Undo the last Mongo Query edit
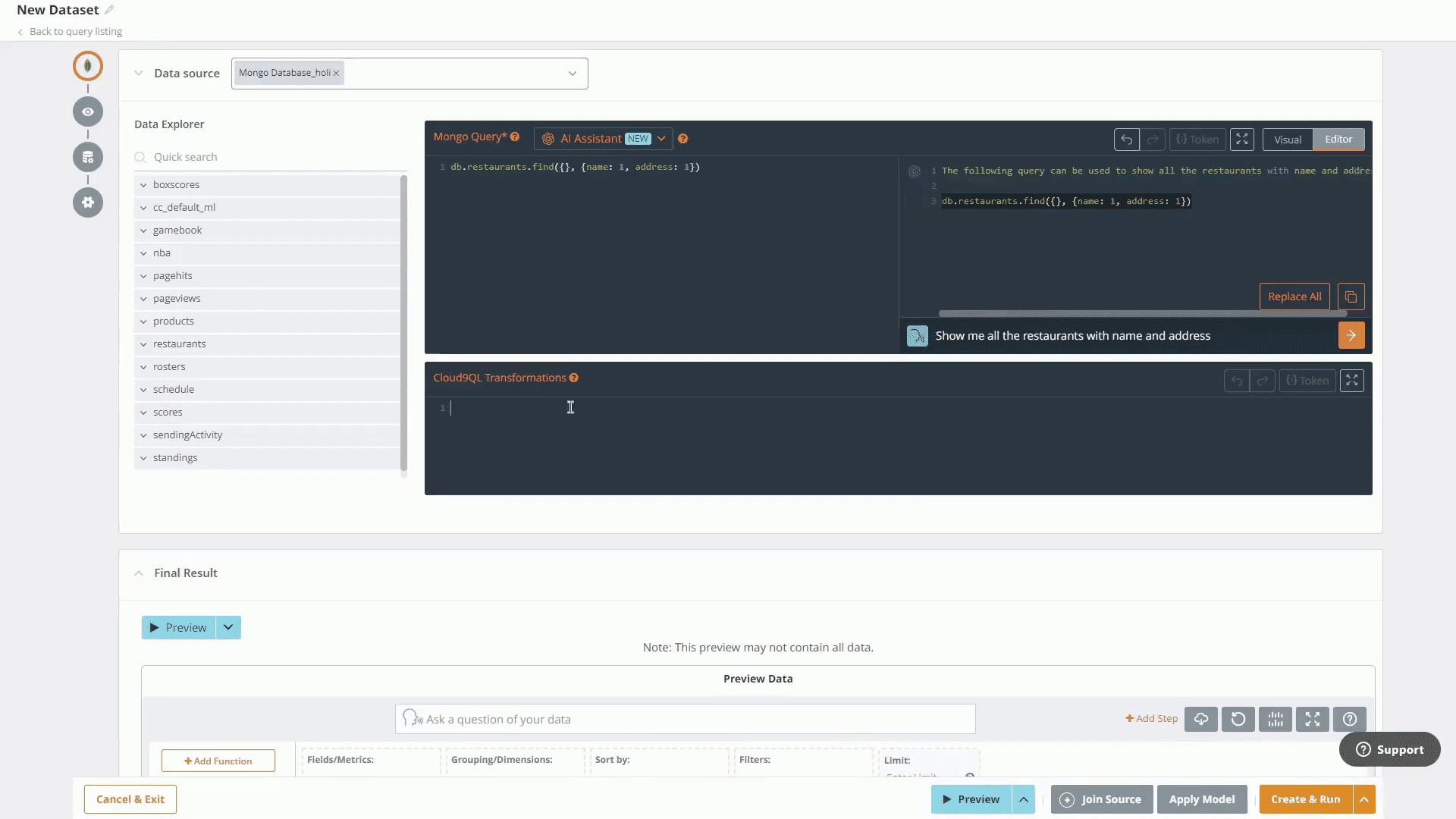 coord(1126,140)
